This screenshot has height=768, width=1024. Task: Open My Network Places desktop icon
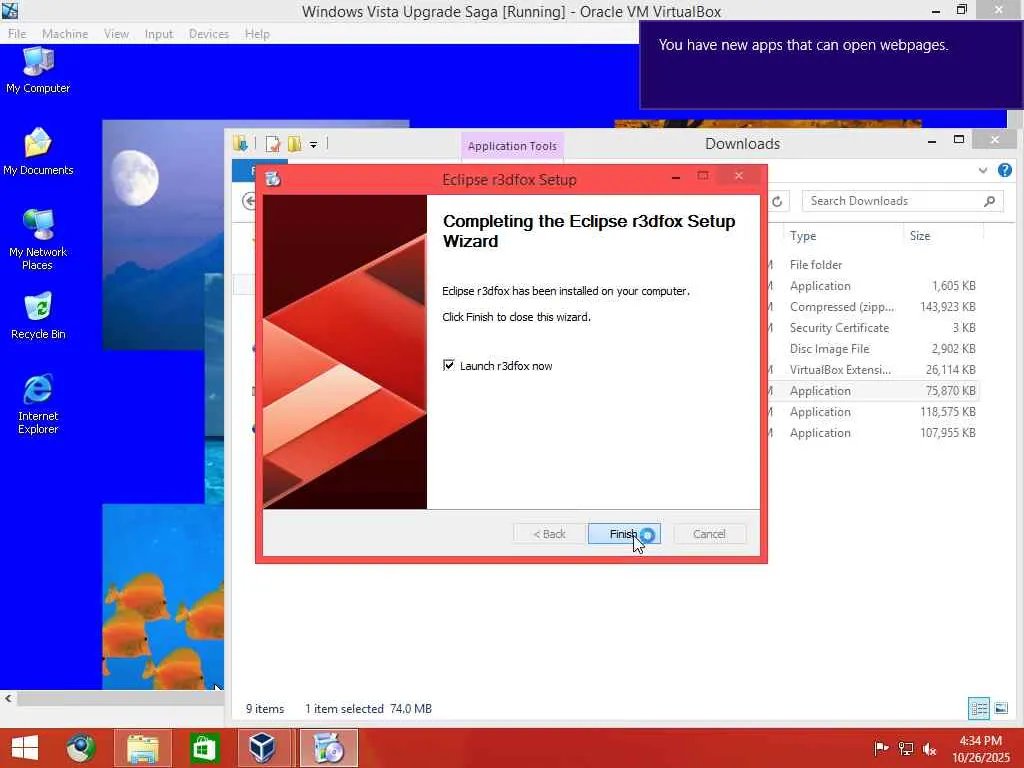[38, 239]
